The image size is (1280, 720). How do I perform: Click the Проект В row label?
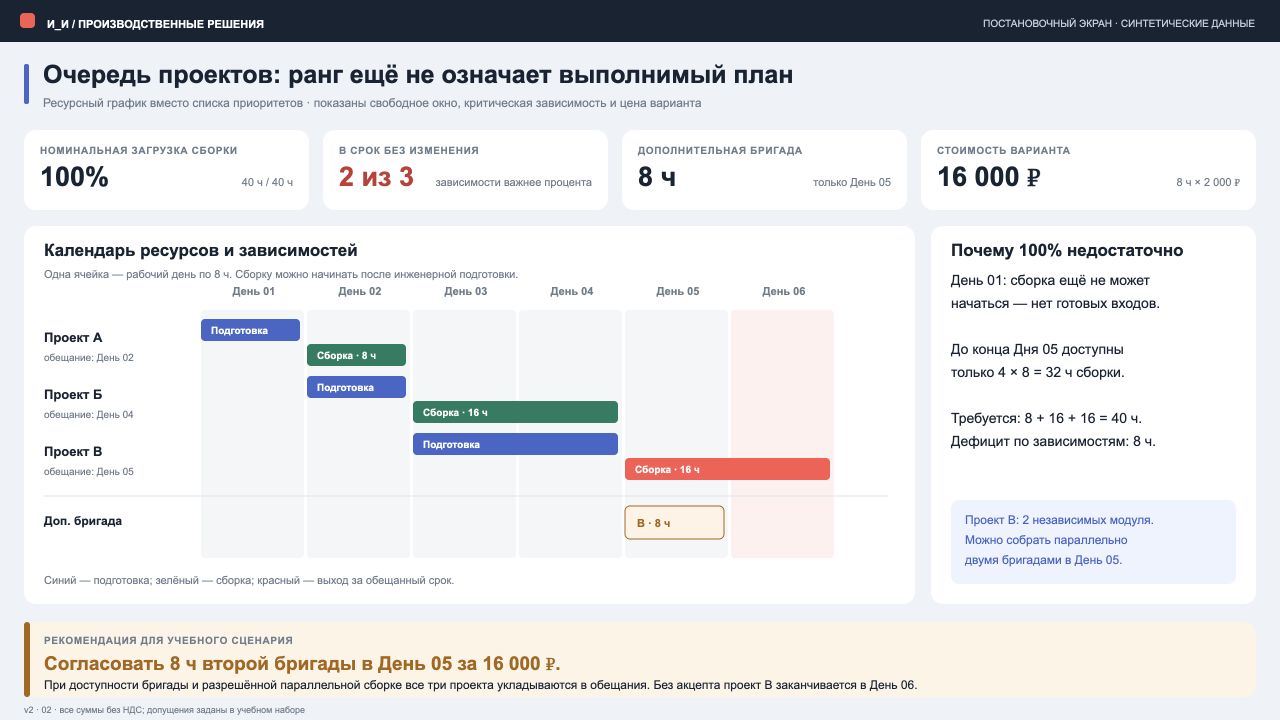pyautogui.click(x=73, y=452)
